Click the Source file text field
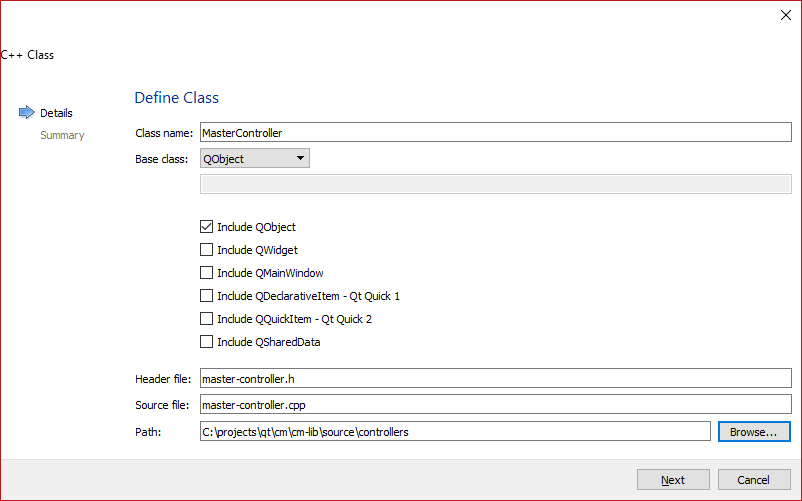This screenshot has height=501, width=802. coord(495,405)
